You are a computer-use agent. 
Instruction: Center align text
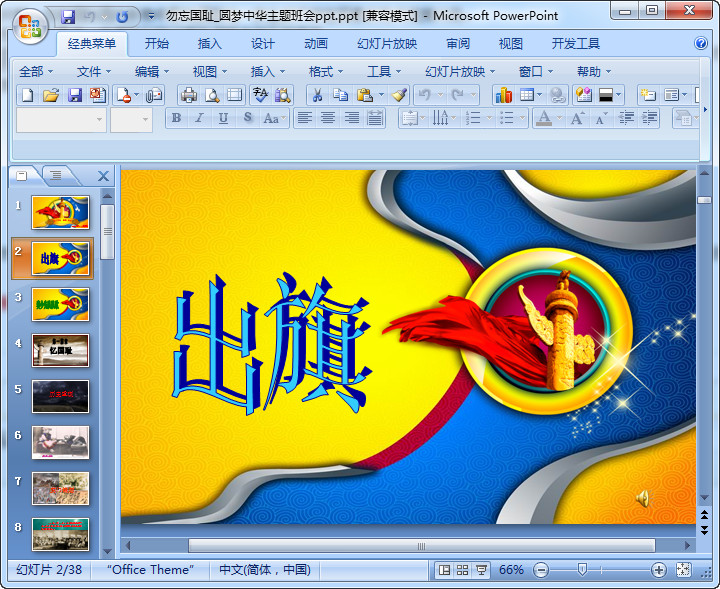tap(328, 118)
